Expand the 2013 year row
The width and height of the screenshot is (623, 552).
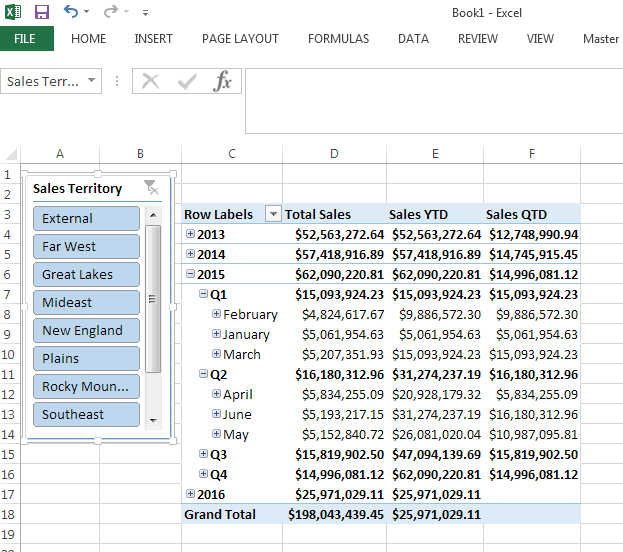click(191, 234)
